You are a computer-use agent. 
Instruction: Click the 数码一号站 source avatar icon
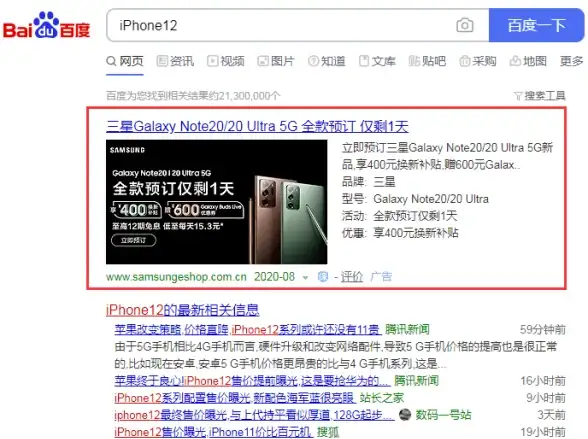tap(405, 415)
